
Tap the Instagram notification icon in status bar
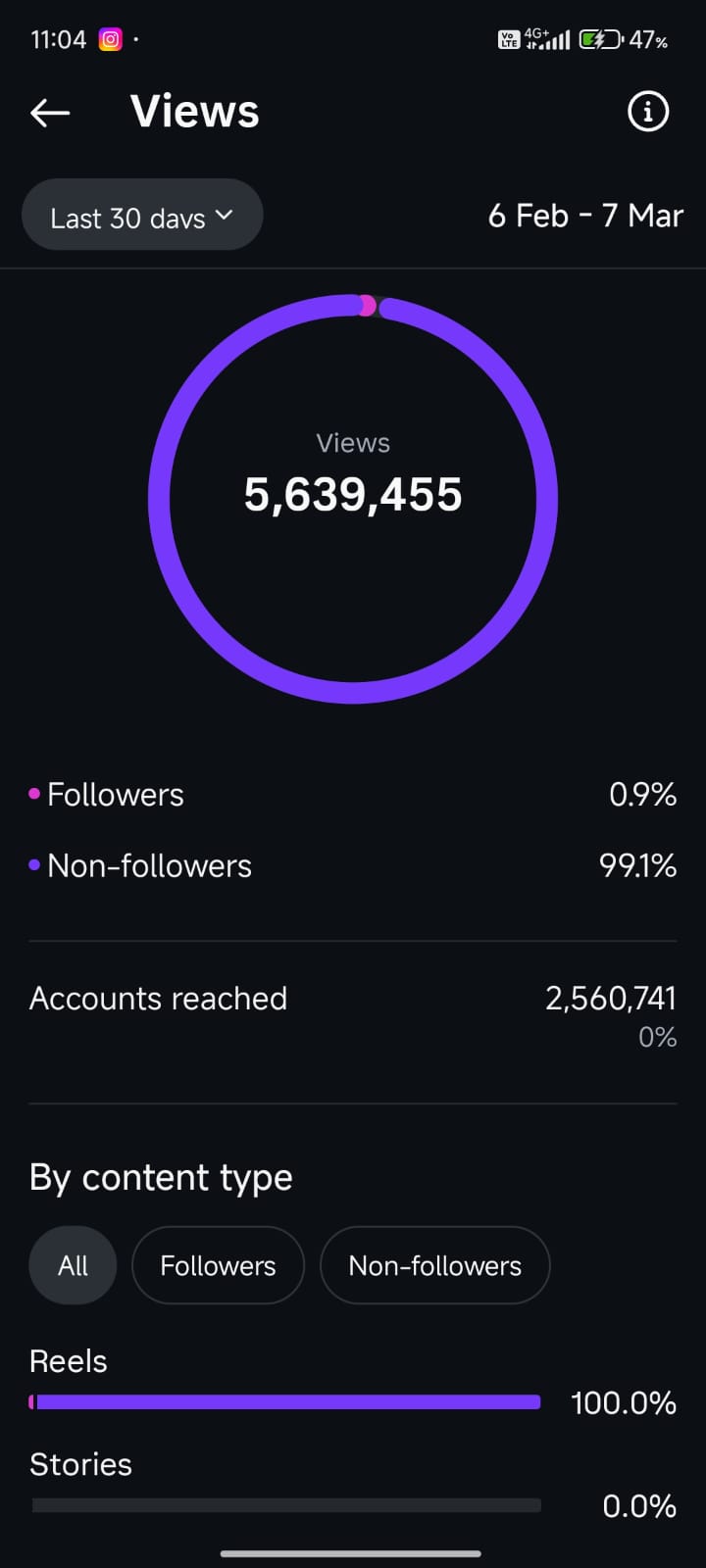[x=111, y=40]
